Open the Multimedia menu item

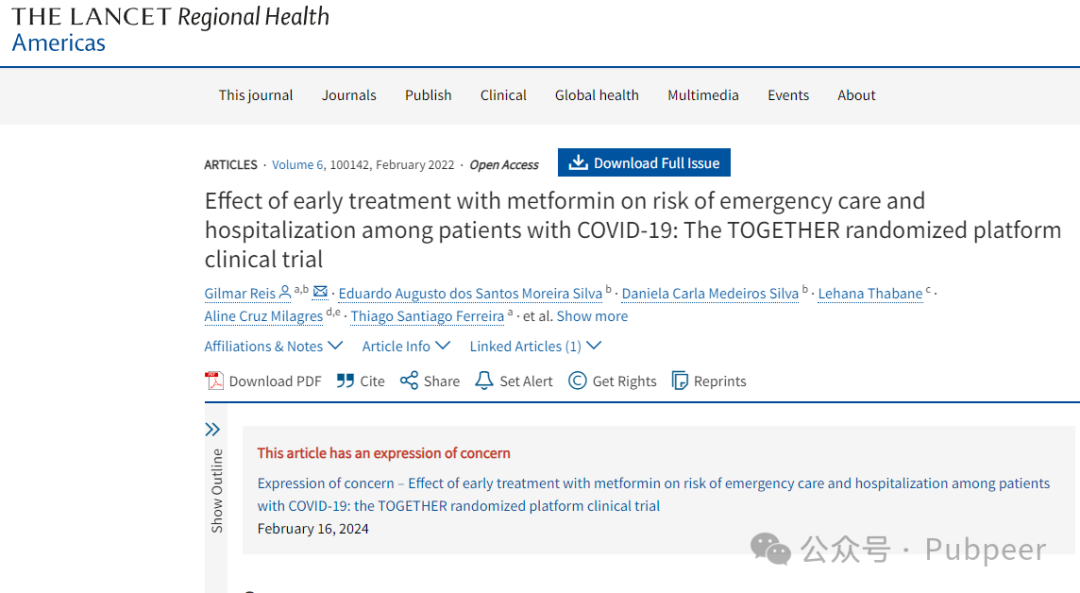pyautogui.click(x=703, y=95)
